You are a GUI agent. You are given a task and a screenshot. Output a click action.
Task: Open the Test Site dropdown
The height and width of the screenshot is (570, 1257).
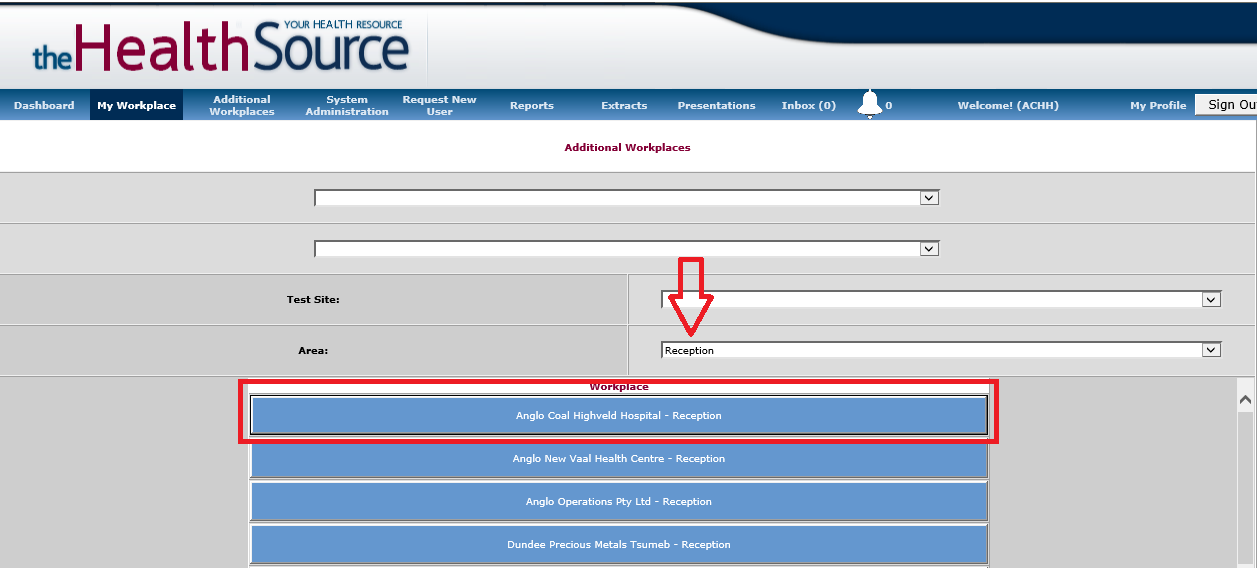point(941,299)
